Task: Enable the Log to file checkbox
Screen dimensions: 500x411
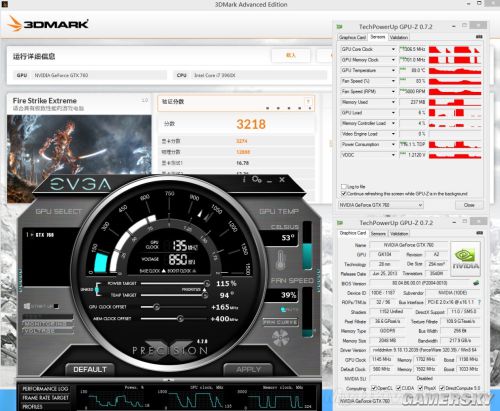Action: tap(344, 187)
